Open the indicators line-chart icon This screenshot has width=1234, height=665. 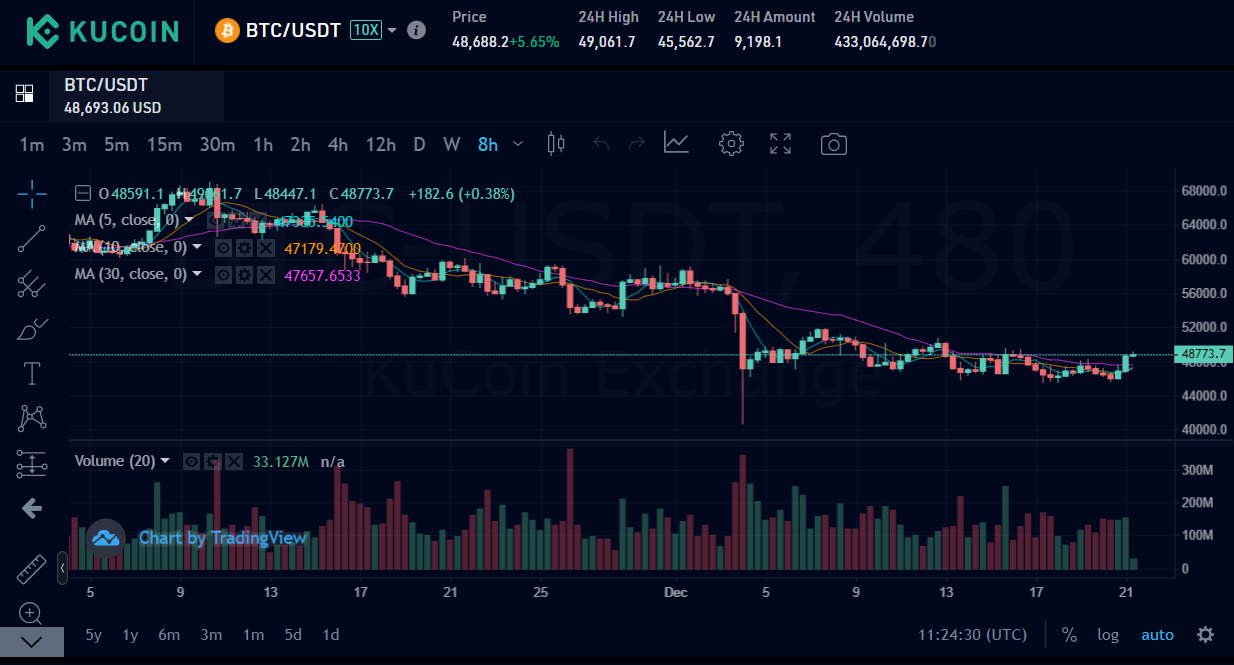[677, 144]
